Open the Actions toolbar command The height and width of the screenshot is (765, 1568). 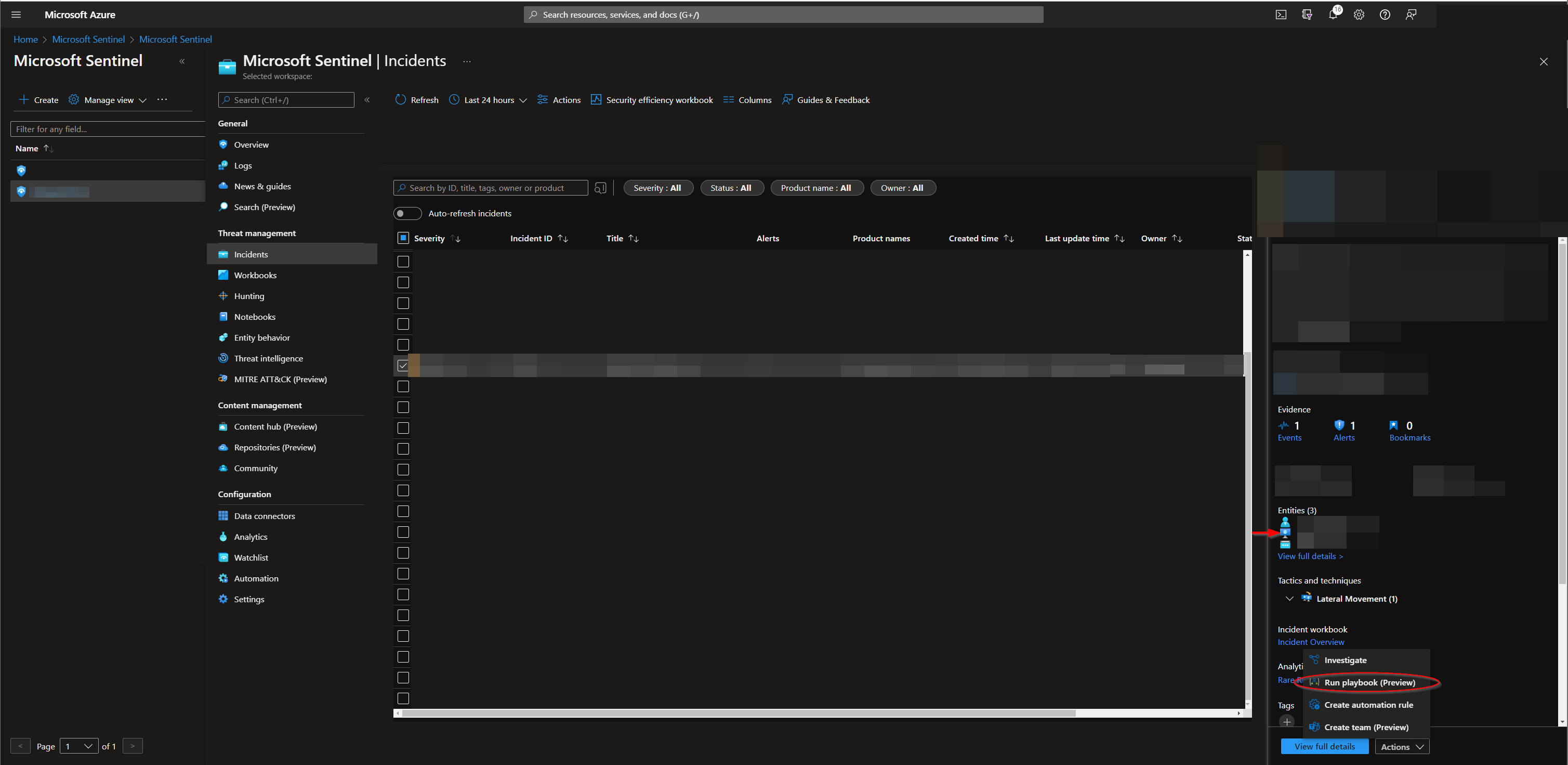coord(559,100)
